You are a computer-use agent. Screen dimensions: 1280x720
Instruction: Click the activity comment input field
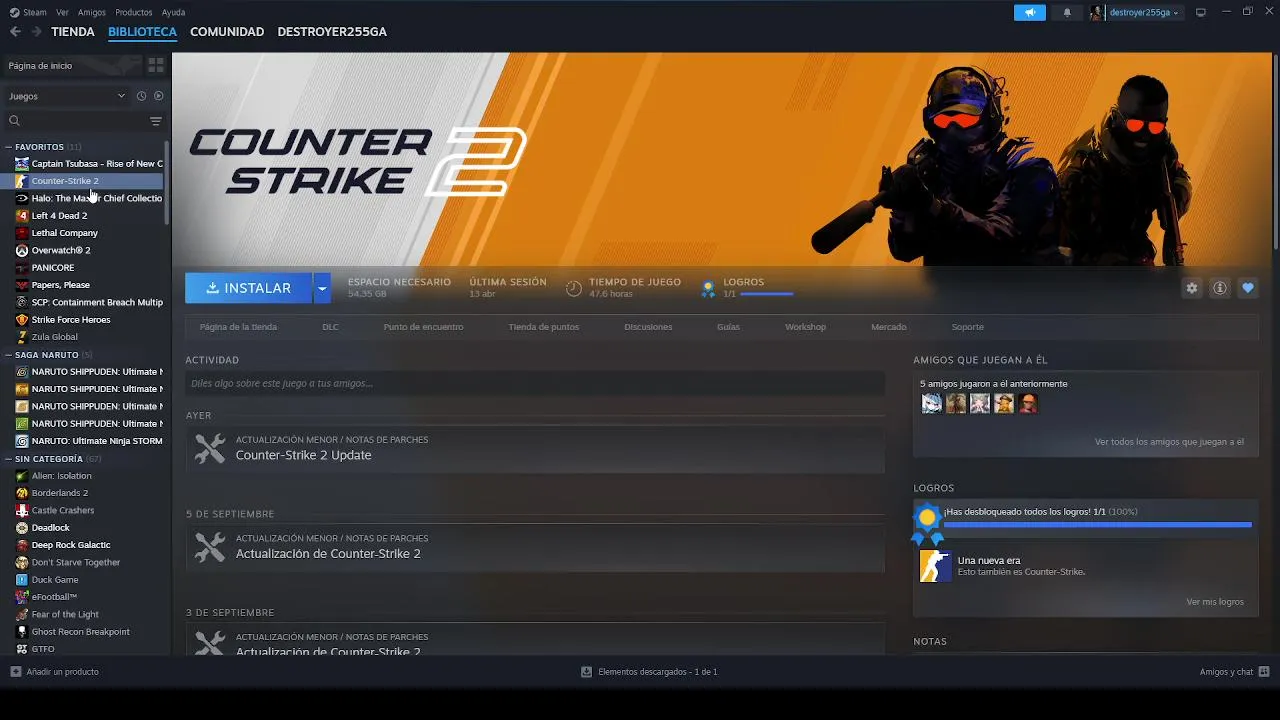click(535, 383)
